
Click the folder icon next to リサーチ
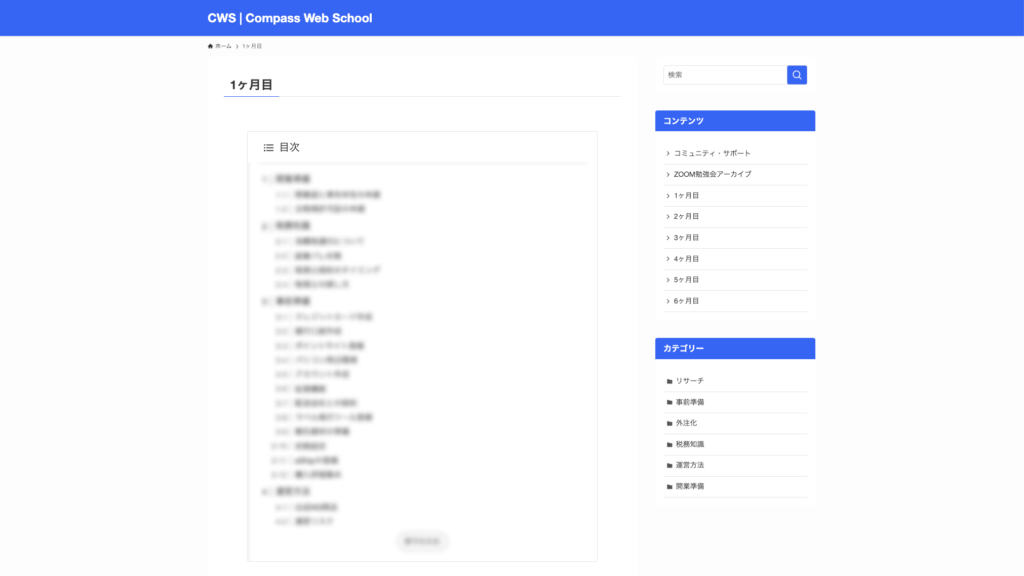pos(670,381)
